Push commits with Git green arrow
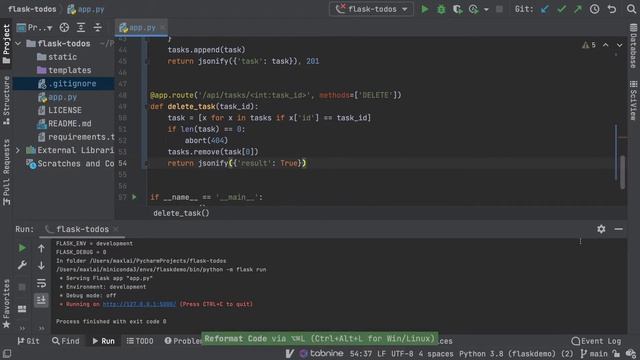The image size is (640, 360). [x=578, y=9]
